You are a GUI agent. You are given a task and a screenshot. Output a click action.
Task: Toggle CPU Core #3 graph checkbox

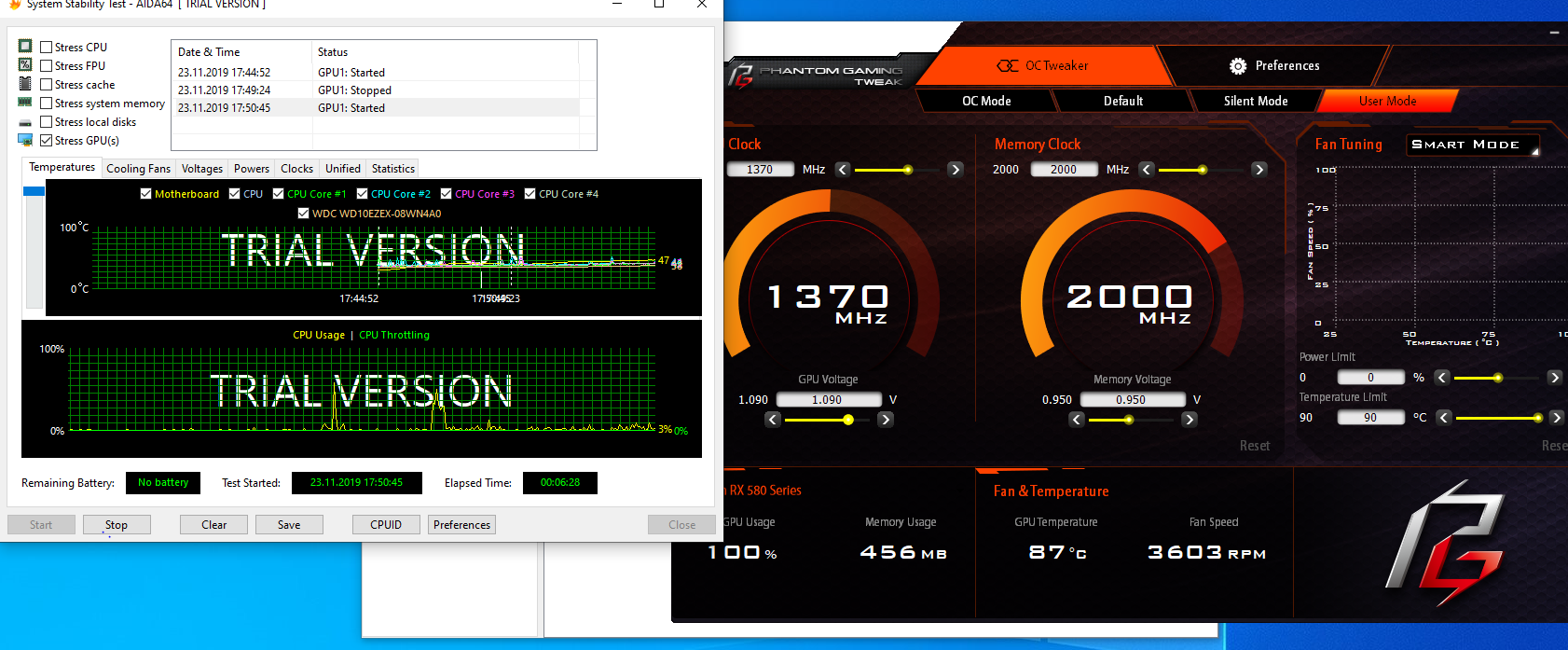pos(446,193)
